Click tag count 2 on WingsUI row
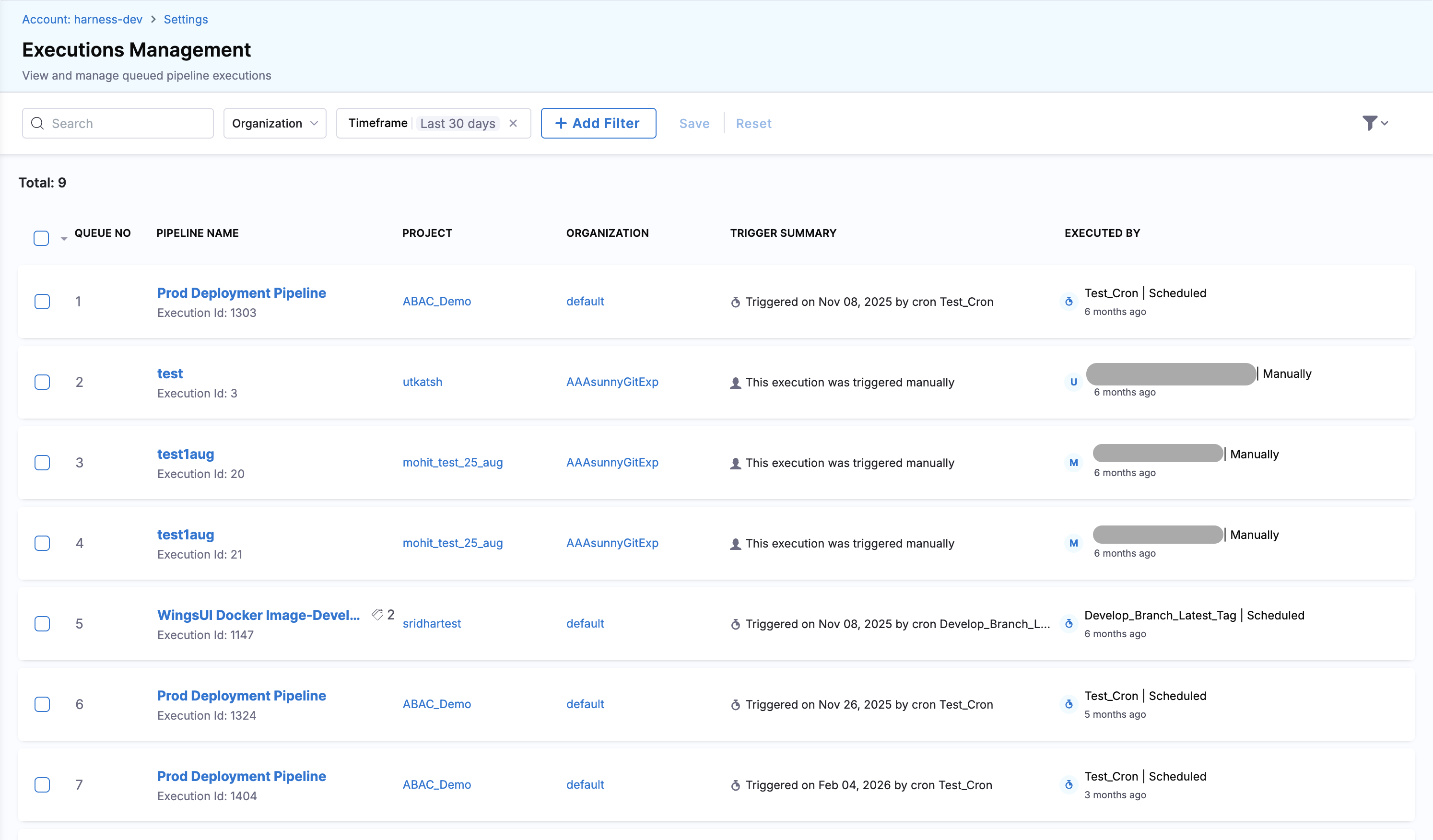The width and height of the screenshot is (1433, 840). (391, 614)
